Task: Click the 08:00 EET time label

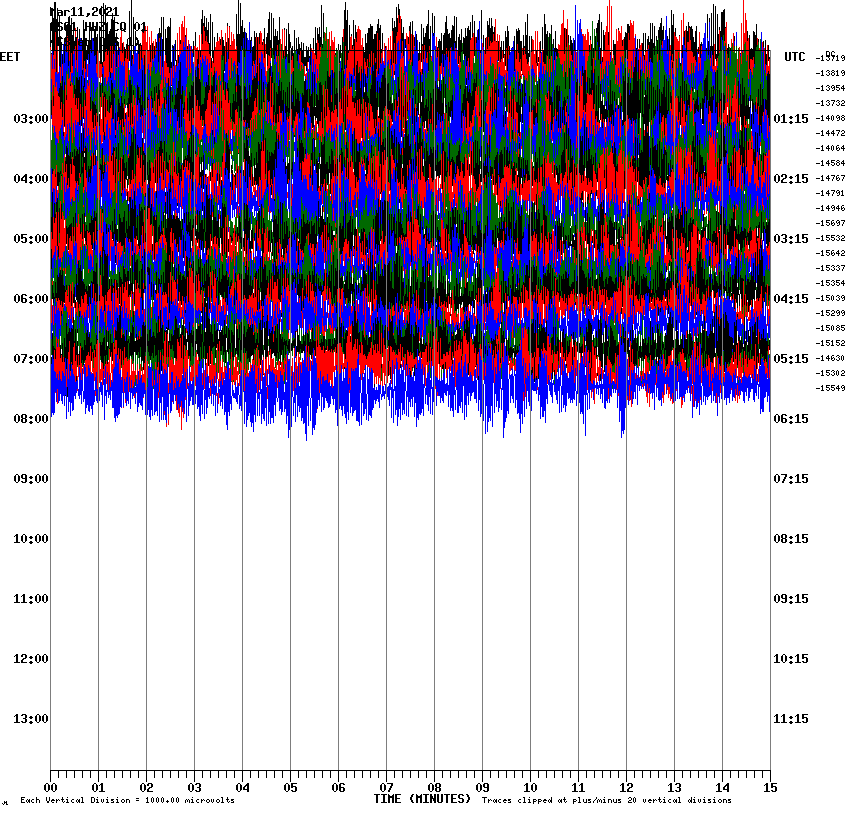Action: 30,419
